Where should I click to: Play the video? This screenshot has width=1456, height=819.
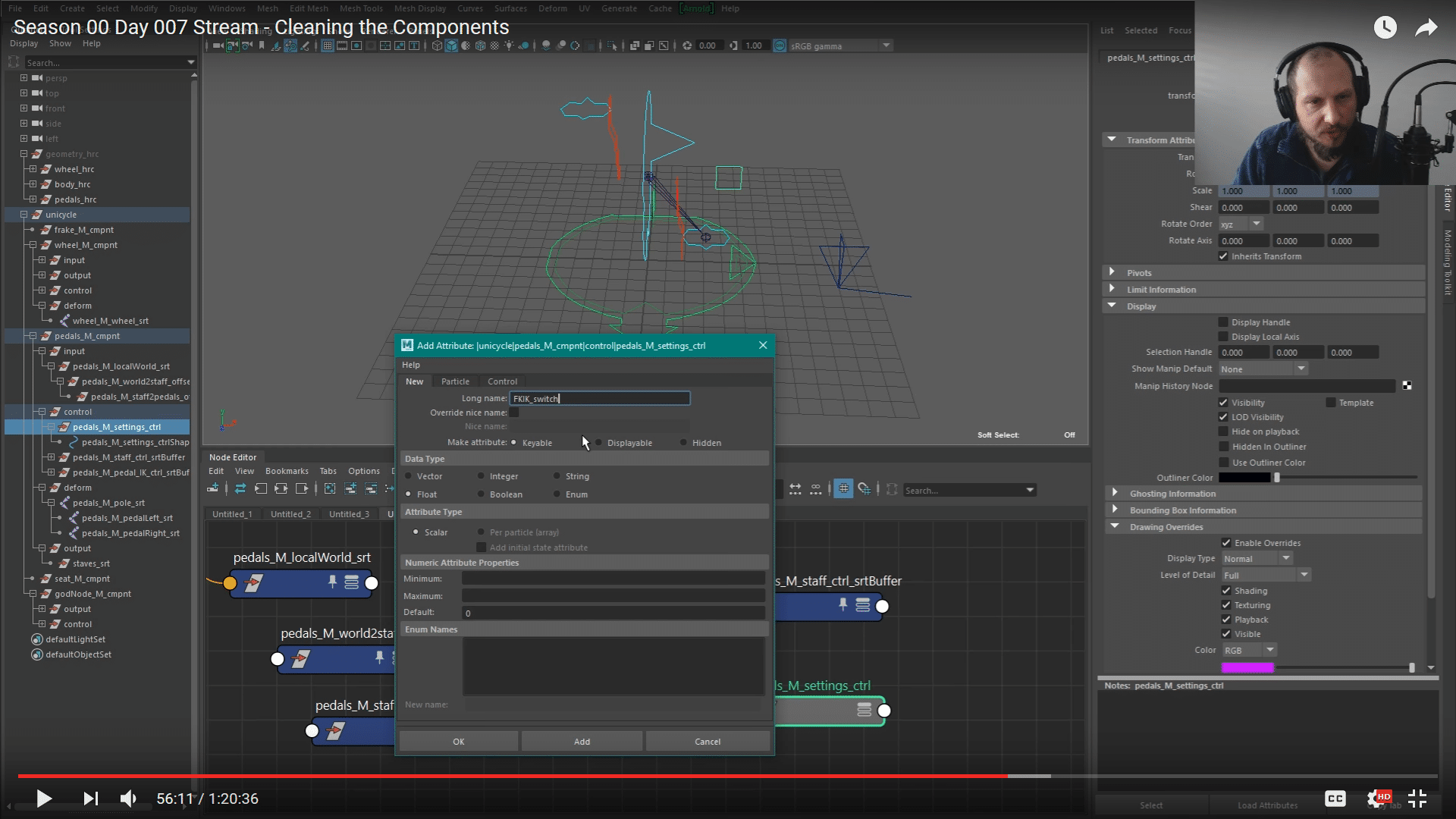coord(44,799)
